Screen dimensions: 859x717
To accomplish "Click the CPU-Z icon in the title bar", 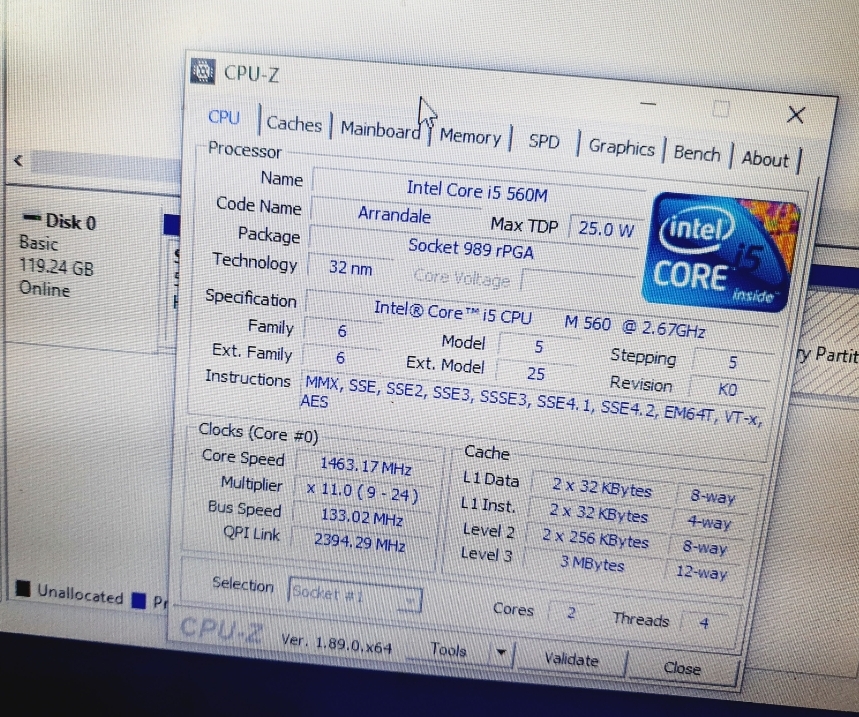I will 203,70.
